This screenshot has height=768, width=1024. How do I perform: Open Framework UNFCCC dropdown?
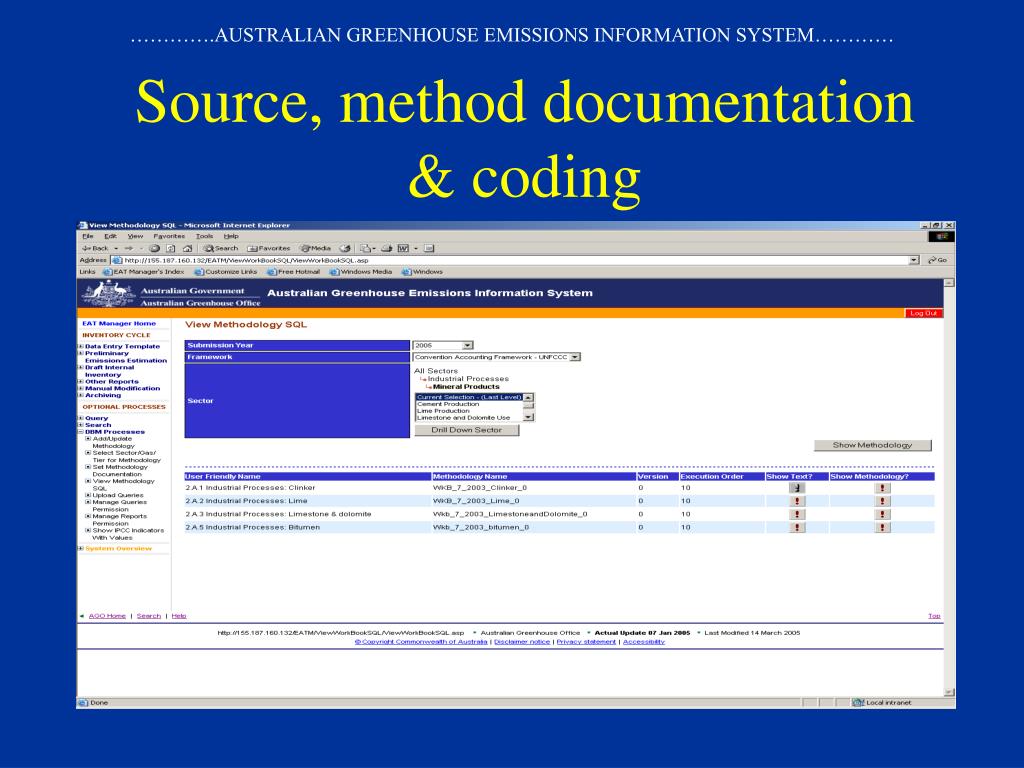497,357
